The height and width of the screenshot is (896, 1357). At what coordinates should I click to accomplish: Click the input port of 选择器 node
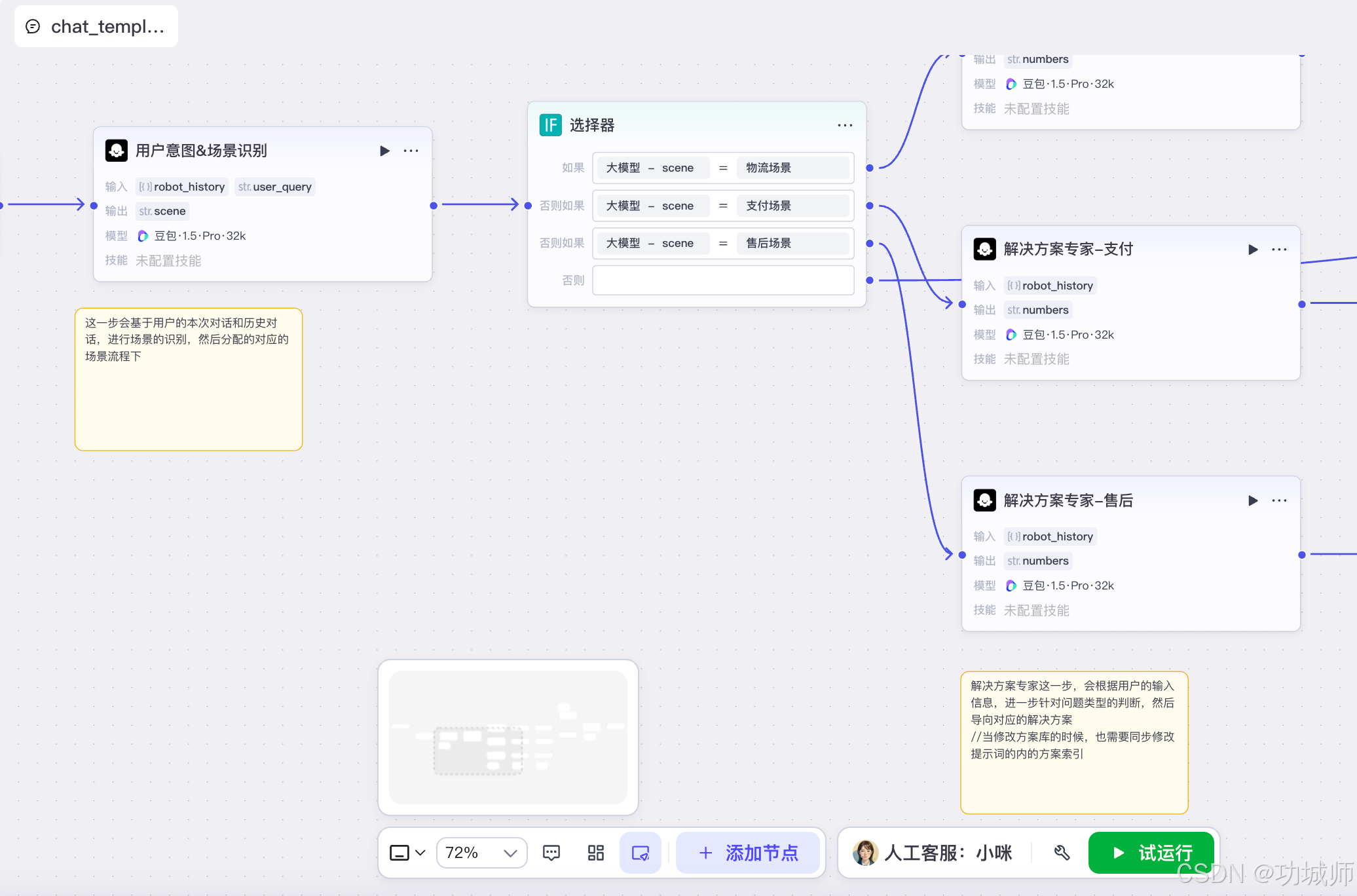point(528,206)
